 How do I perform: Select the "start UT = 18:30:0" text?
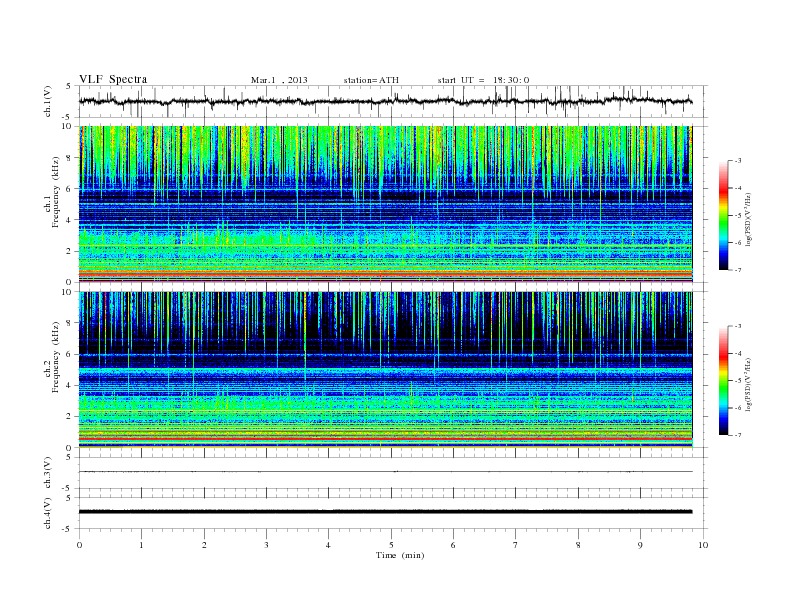(x=483, y=80)
